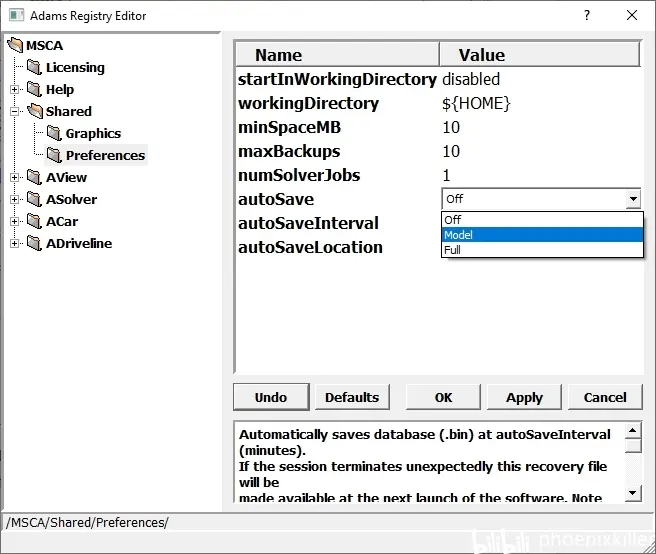
Task: Click the Undo button
Action: (271, 397)
